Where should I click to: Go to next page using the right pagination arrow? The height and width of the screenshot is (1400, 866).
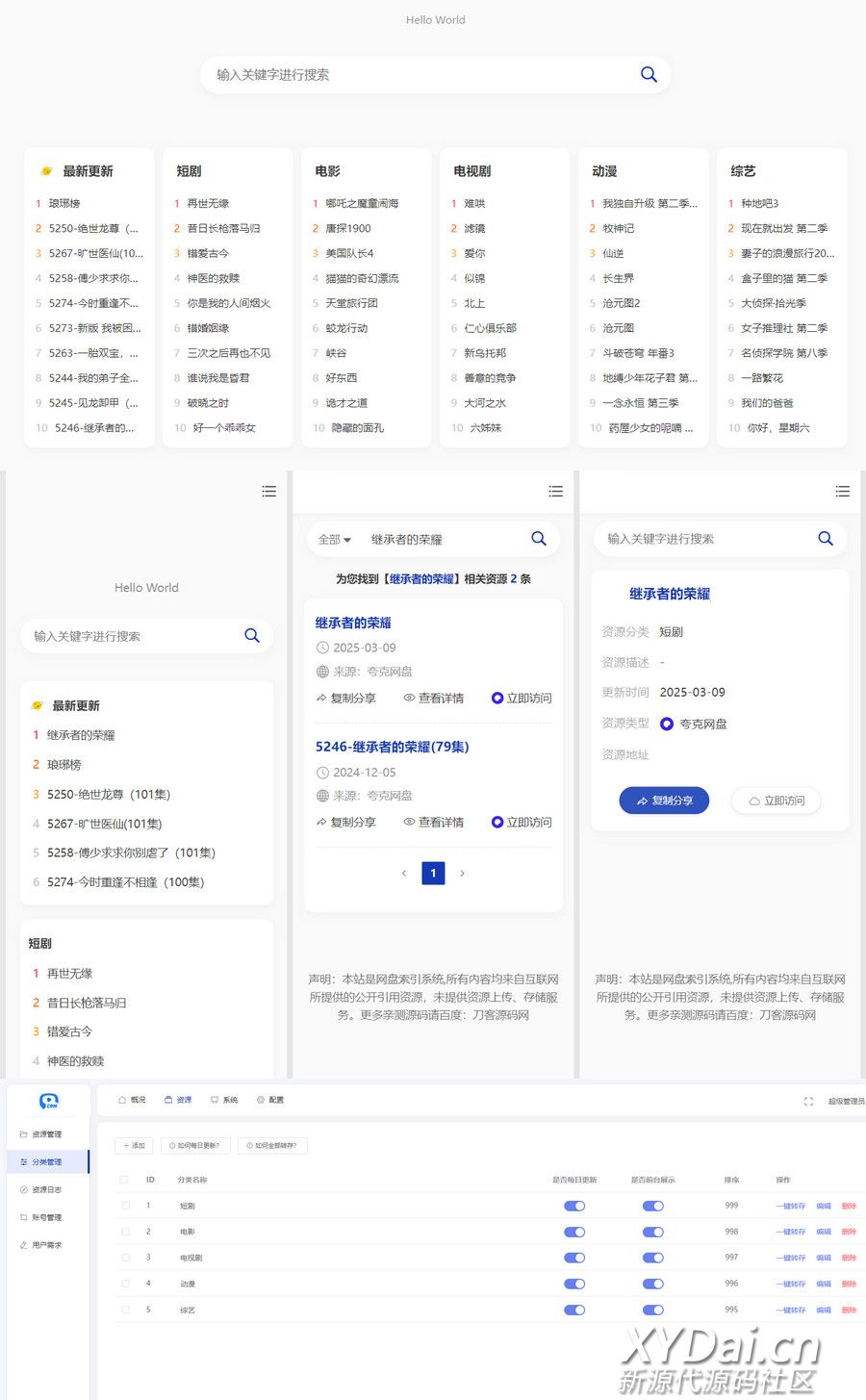point(463,874)
